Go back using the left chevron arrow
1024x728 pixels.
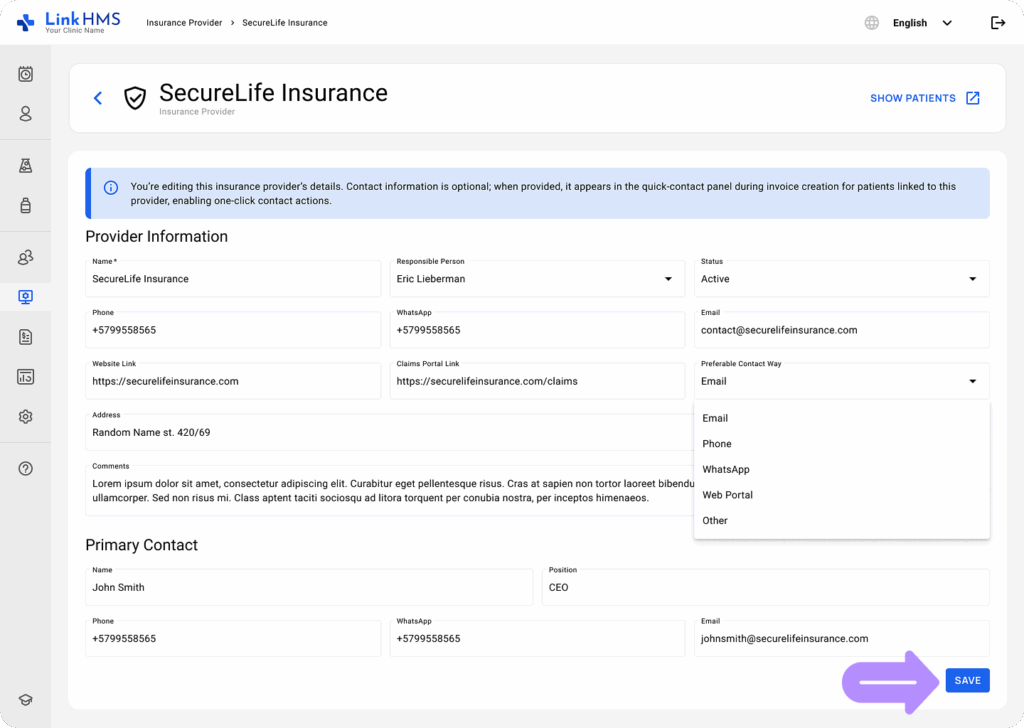pyautogui.click(x=98, y=98)
